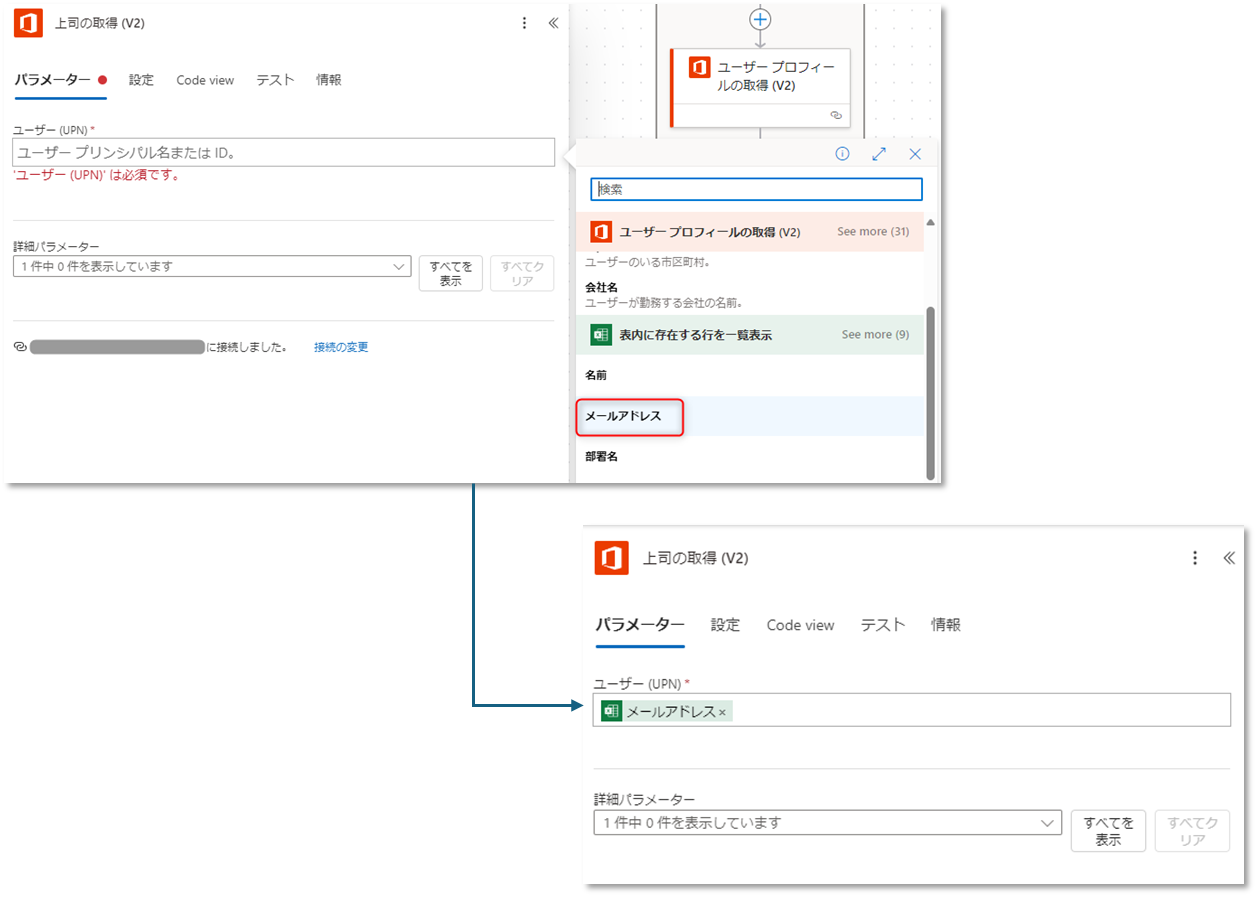Click すべてを表示 button in lower panel
This screenshot has height=897, width=1257.
pyautogui.click(x=1108, y=831)
